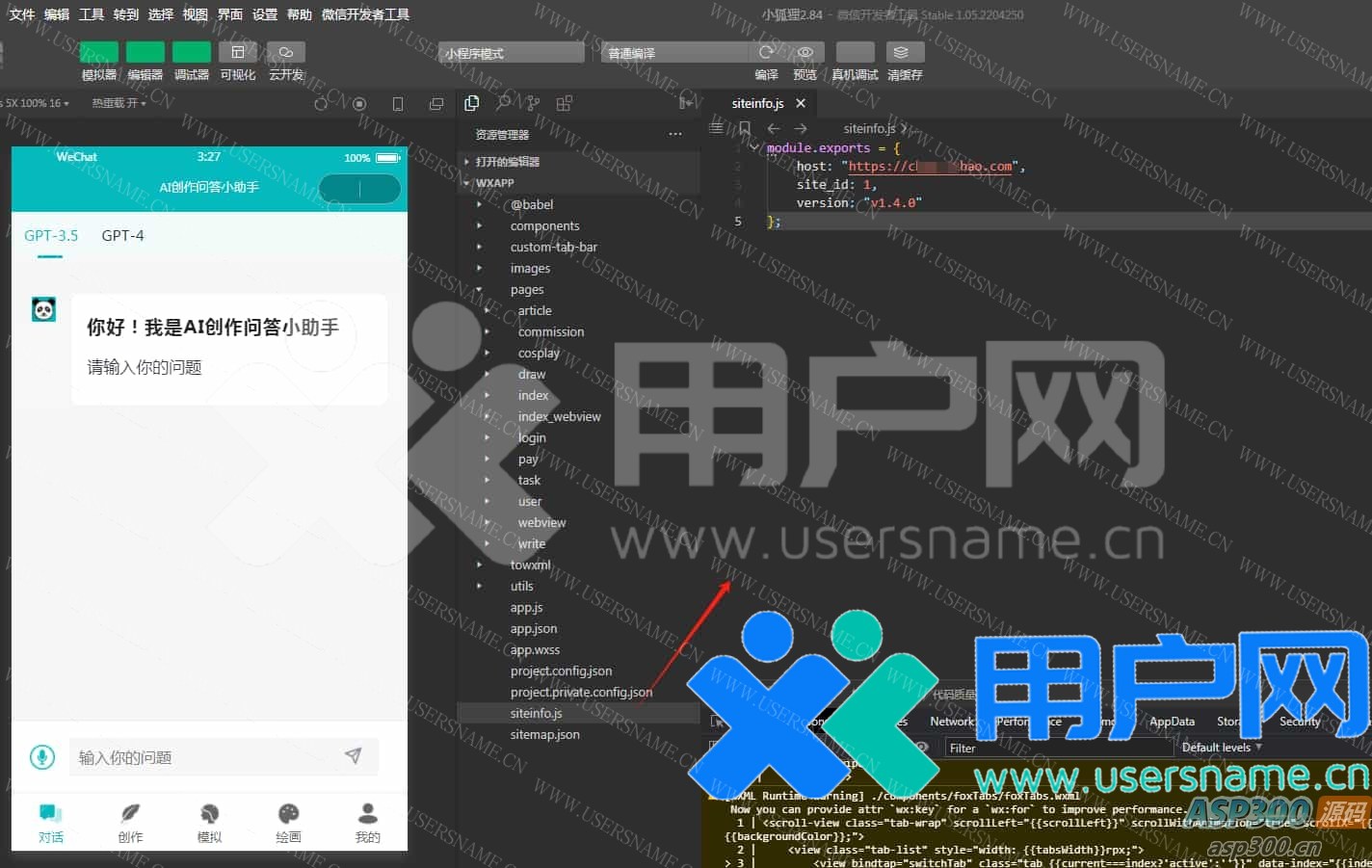Fold the module.exports code block
This screenshot has height=868, width=1372.
[x=754, y=148]
